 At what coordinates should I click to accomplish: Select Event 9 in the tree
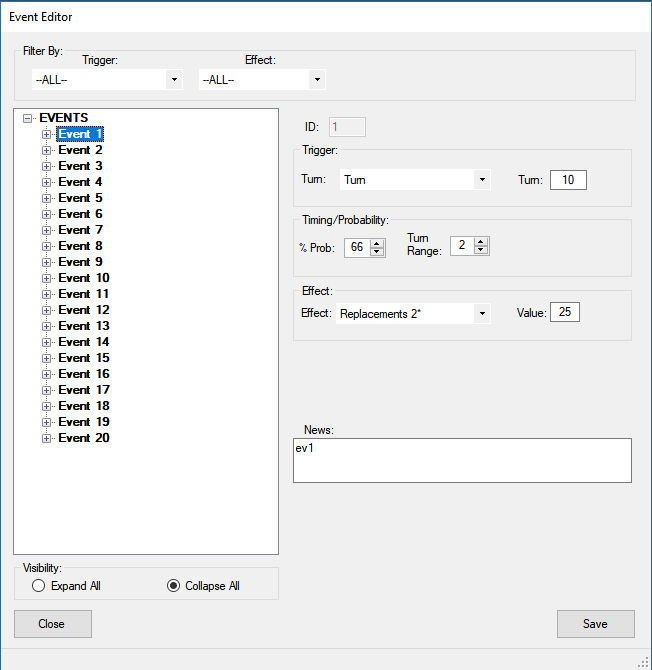coord(80,262)
